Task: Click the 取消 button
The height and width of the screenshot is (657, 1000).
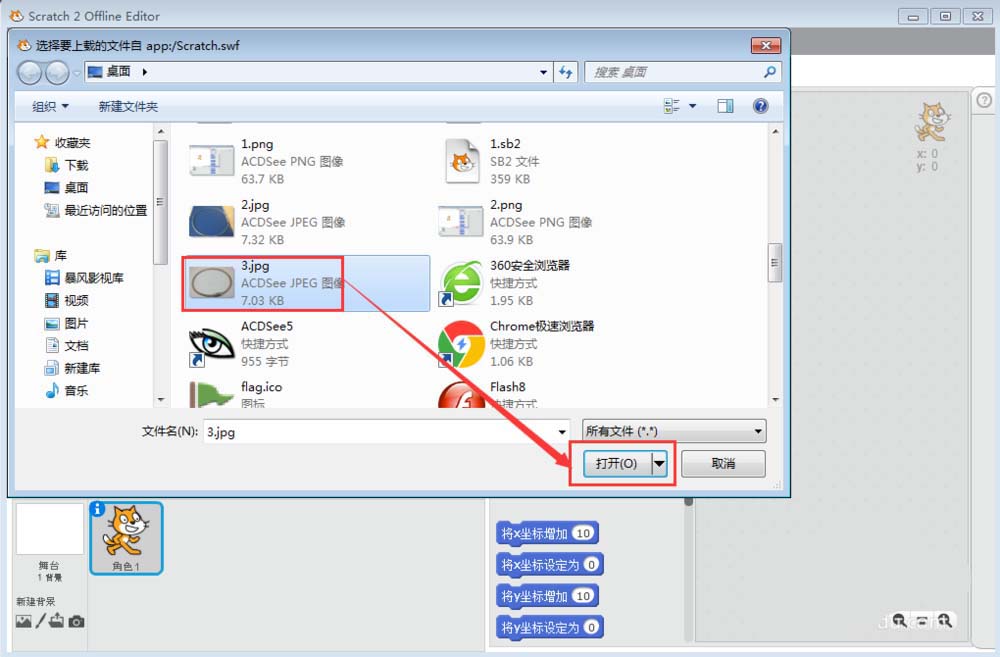Action: 723,464
